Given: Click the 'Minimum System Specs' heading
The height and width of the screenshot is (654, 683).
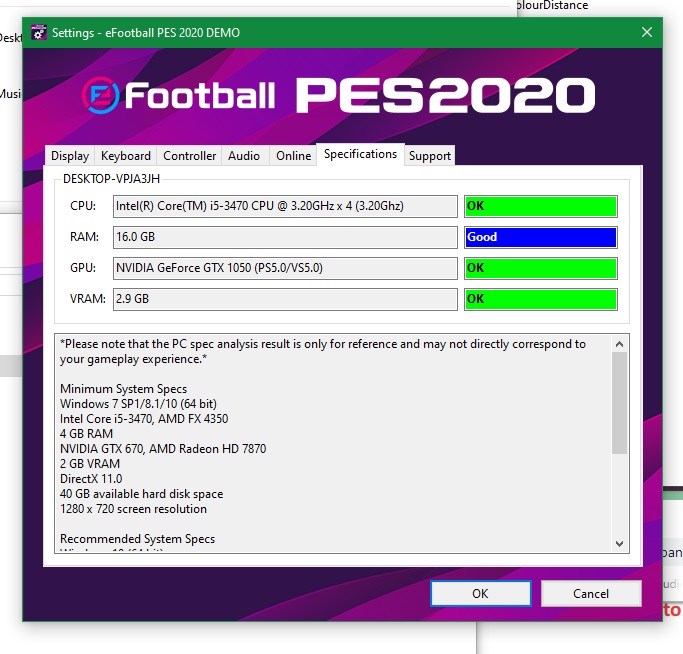Looking at the screenshot, I should click(x=123, y=389).
